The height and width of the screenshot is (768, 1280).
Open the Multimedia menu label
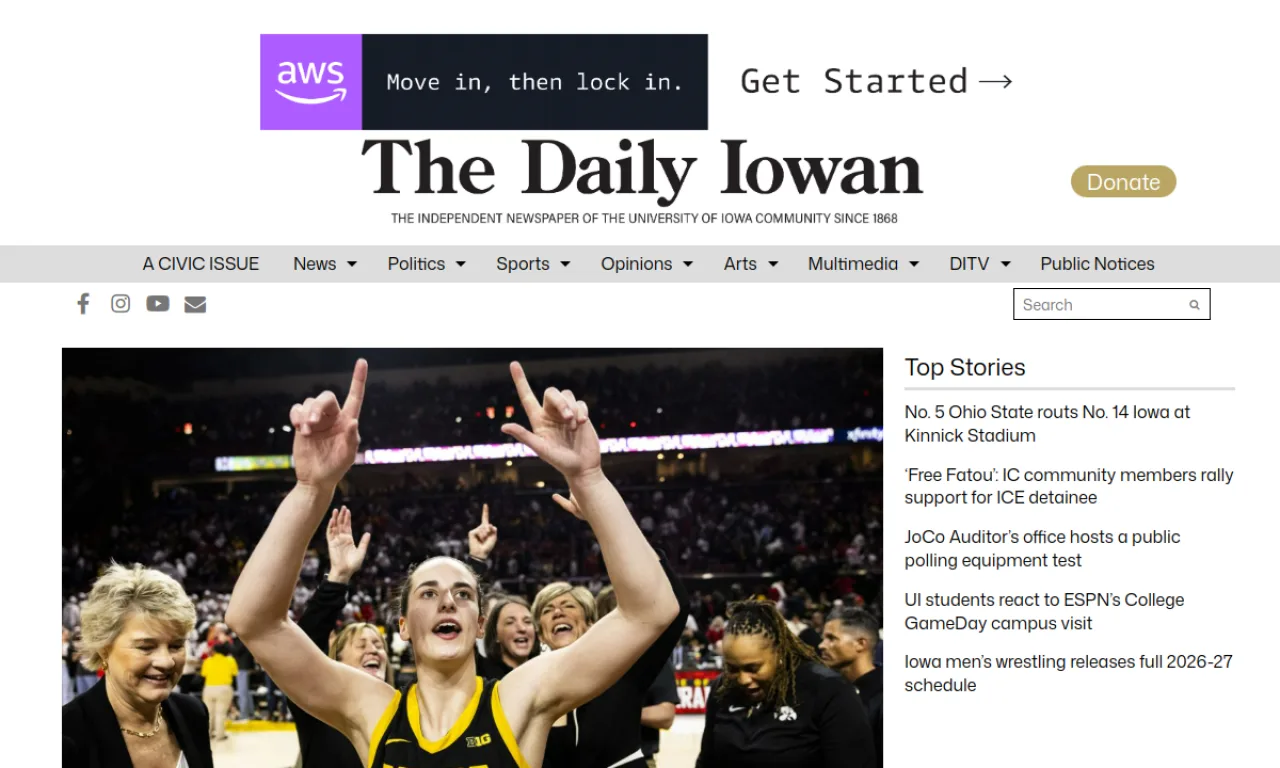click(x=853, y=264)
